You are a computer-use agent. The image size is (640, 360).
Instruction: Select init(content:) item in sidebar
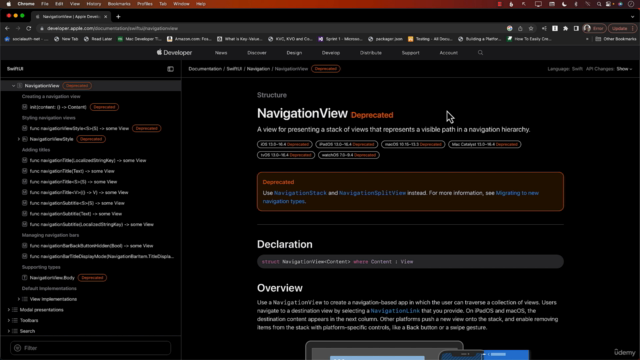pyautogui.click(x=58, y=107)
